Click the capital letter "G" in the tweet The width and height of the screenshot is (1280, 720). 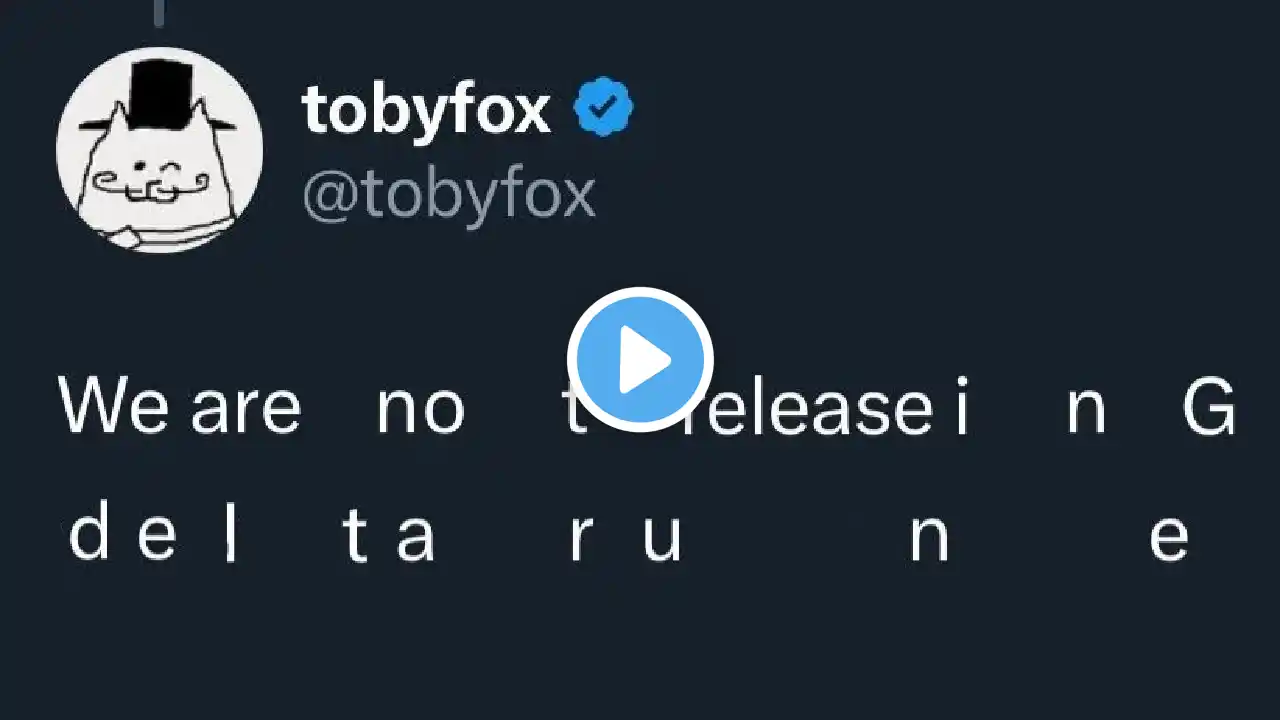(x=1209, y=407)
